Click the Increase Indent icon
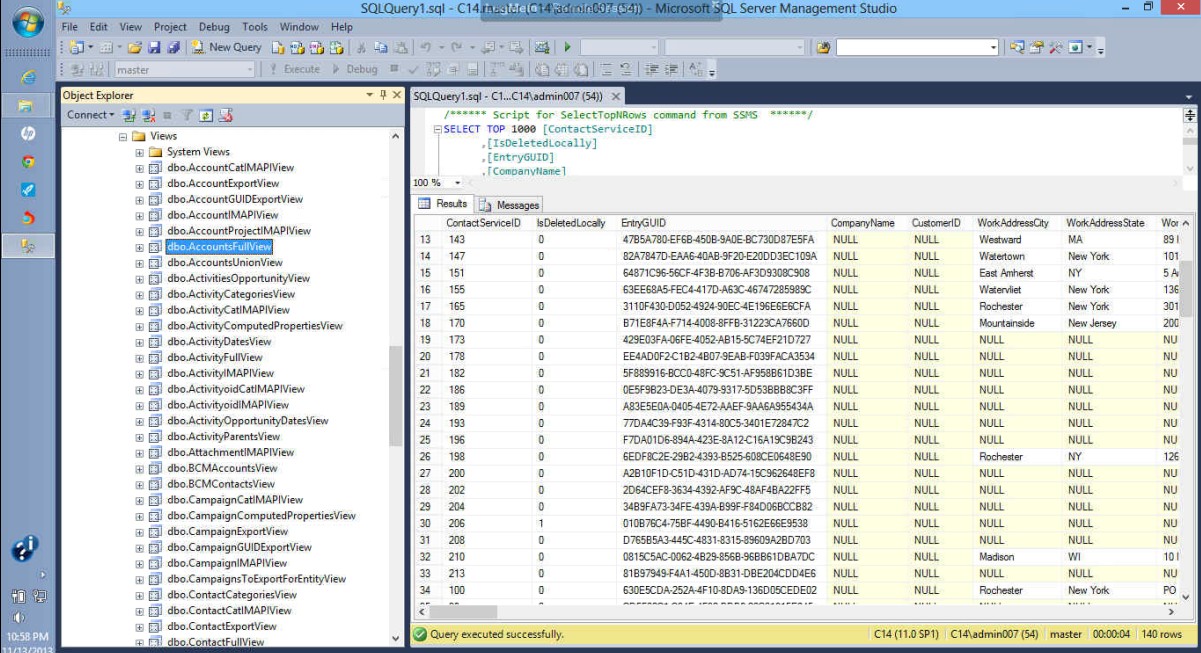Screen dimensions: 1201x653 670,70
